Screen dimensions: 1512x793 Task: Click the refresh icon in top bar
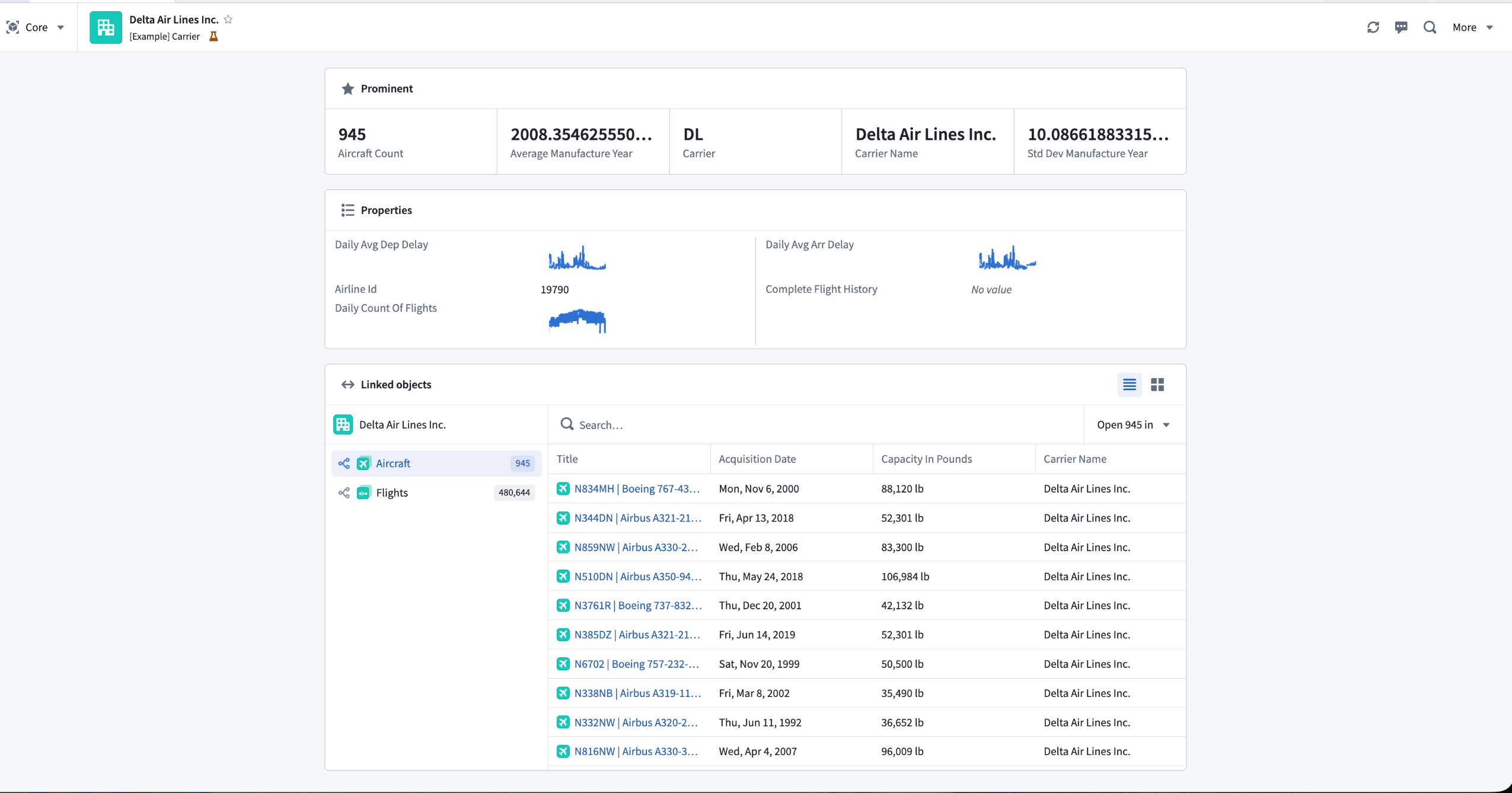1373,27
